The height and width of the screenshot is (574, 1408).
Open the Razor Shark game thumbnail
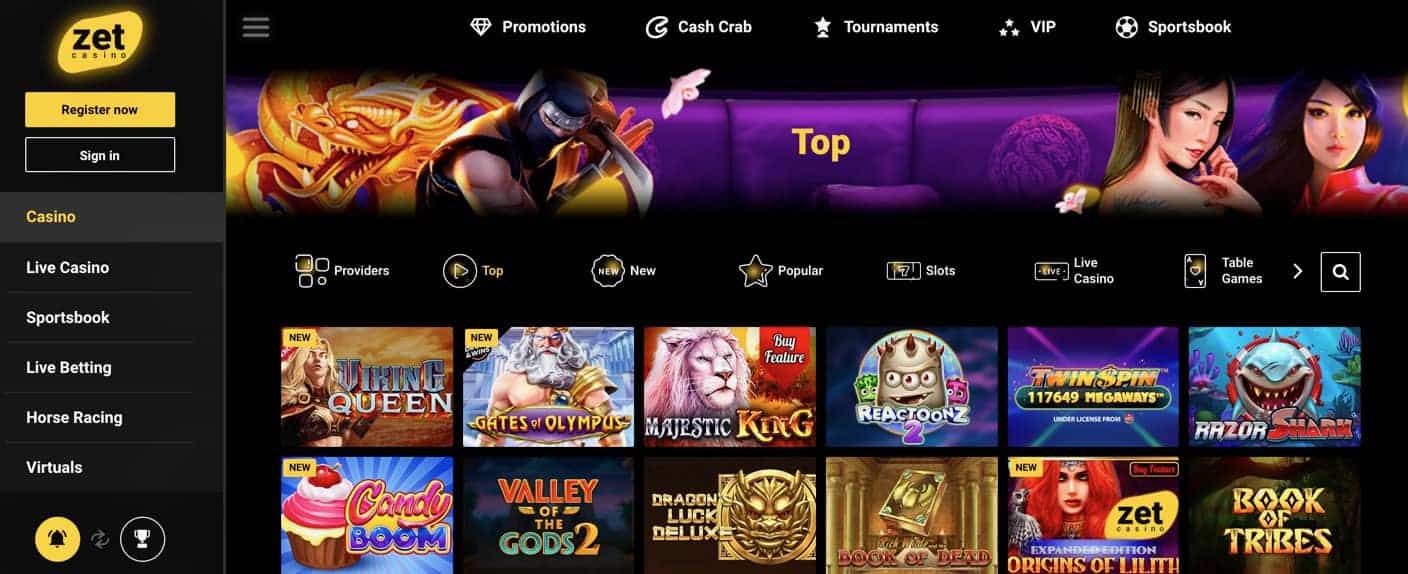[1275, 386]
